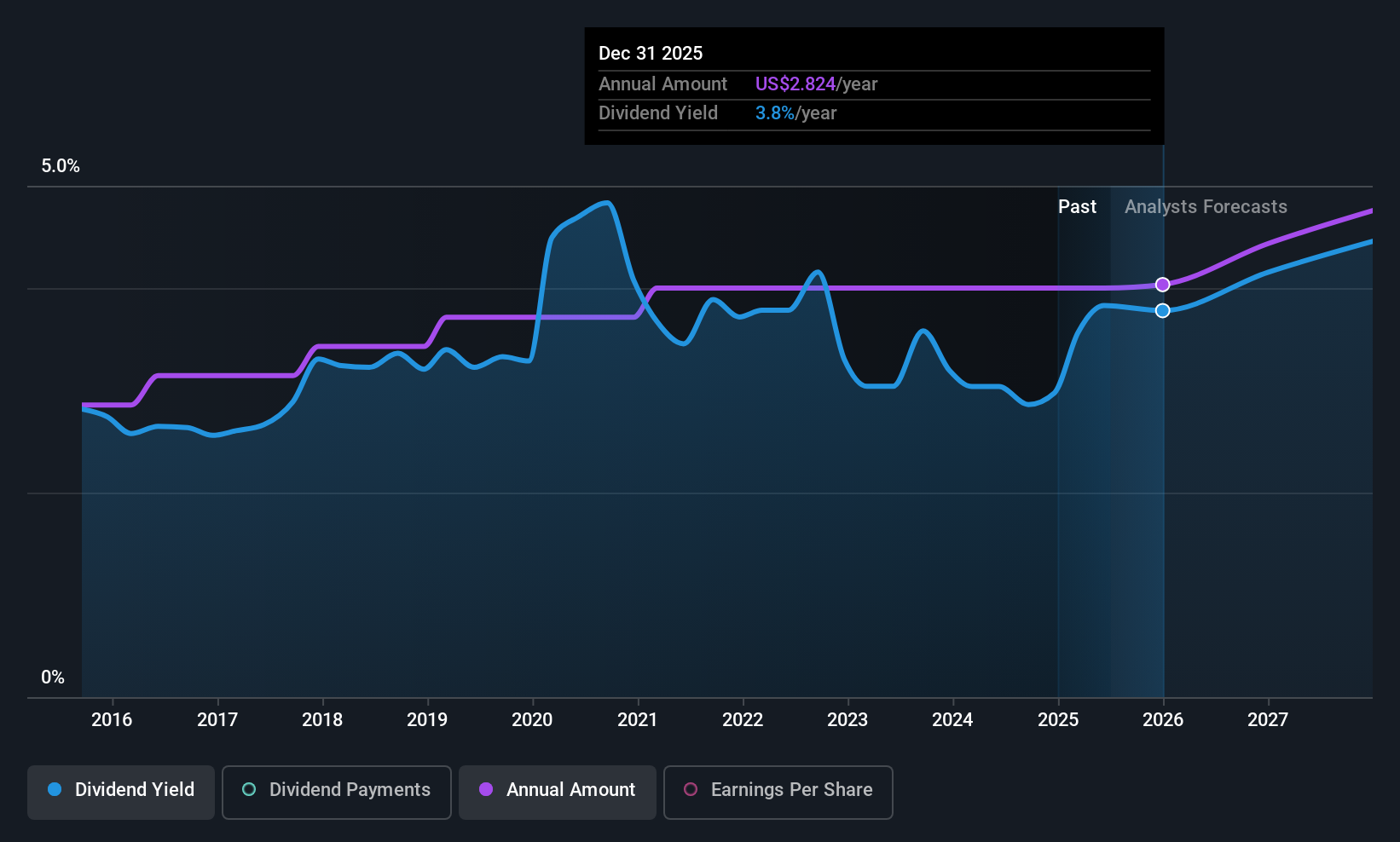Enable the Earnings Per Share series
The height and width of the screenshot is (842, 1400).
[x=778, y=793]
